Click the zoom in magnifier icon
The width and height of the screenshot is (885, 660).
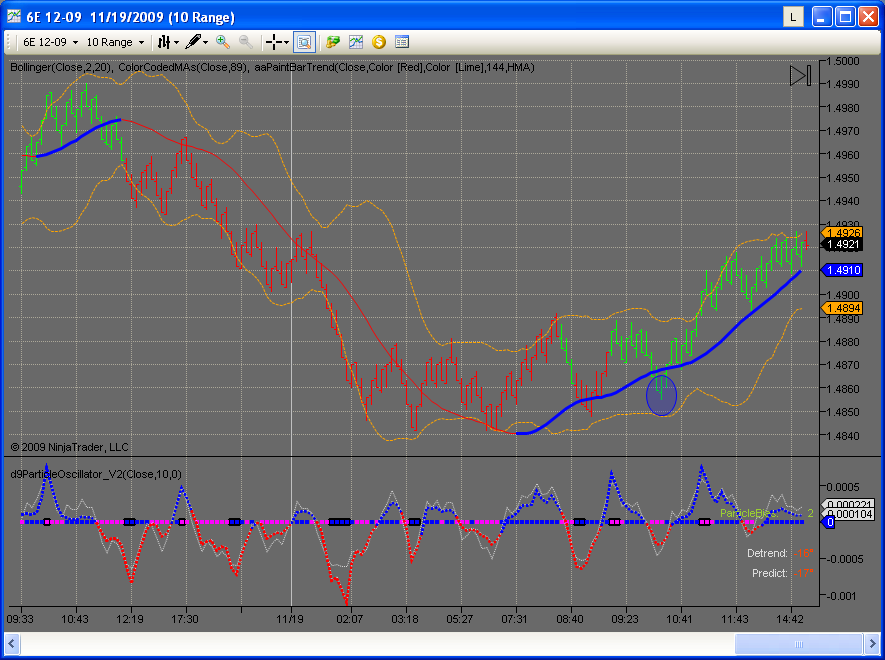coord(223,42)
